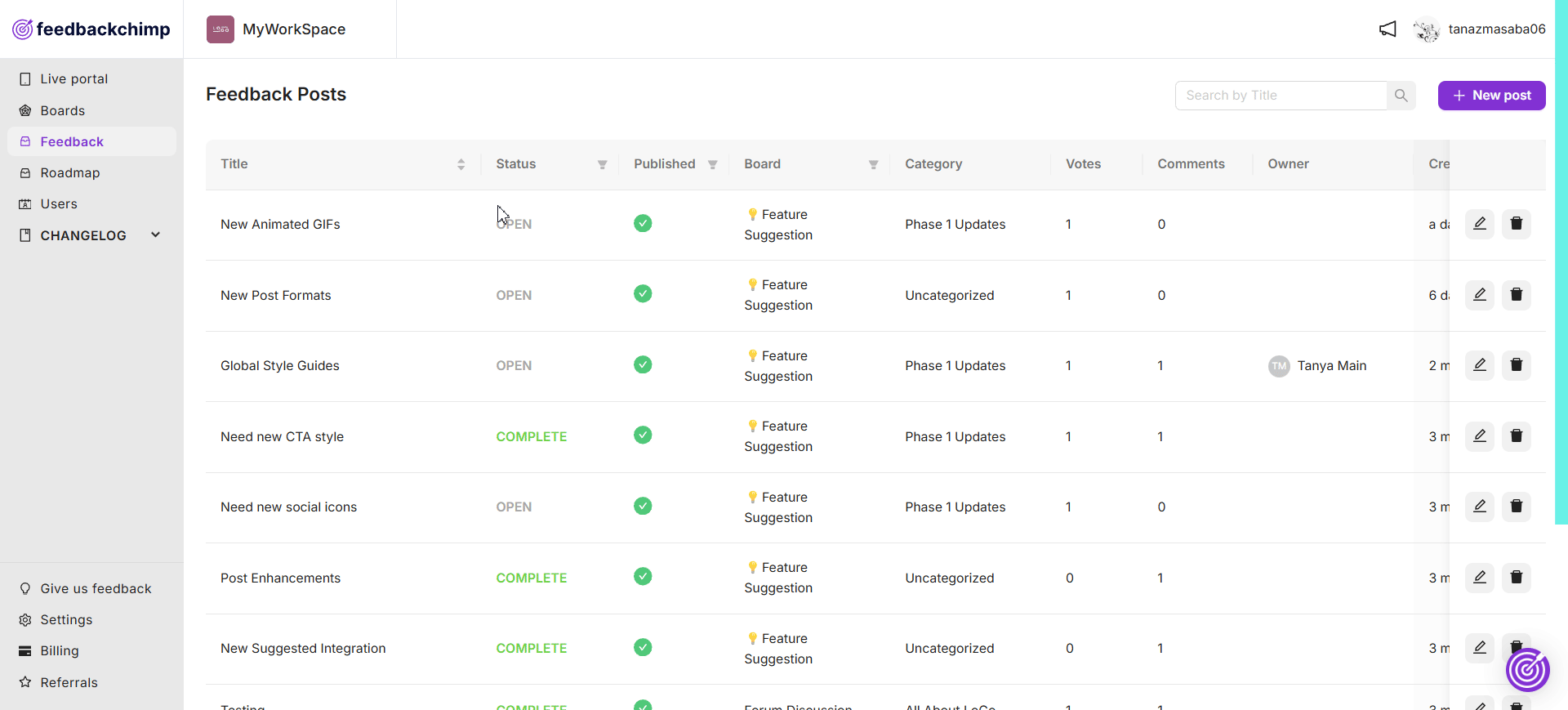This screenshot has height=710, width=1568.
Task: Toggle published check for New Post Formats
Action: tap(643, 293)
